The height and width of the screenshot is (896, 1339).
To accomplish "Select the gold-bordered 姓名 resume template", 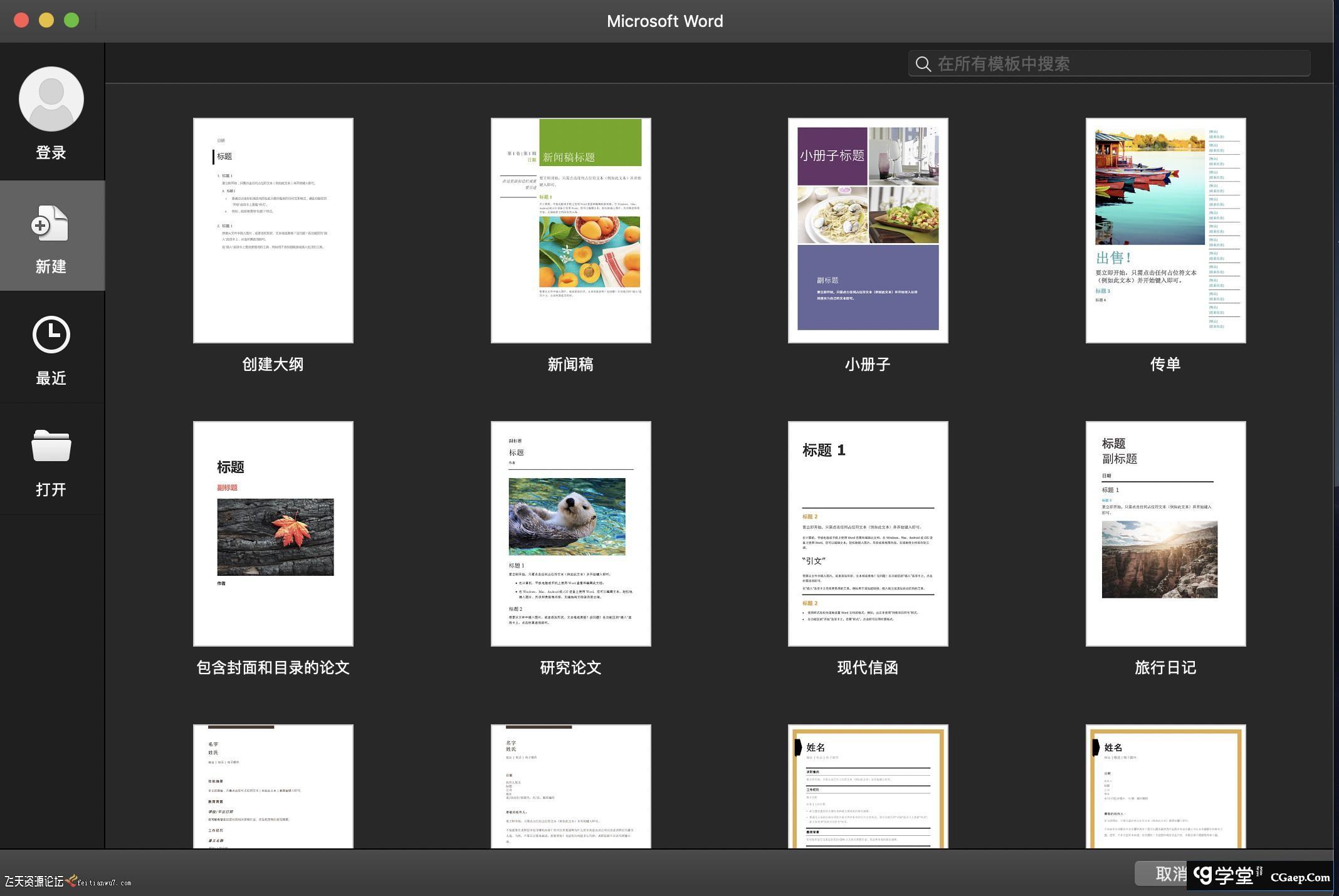I will pos(868,787).
